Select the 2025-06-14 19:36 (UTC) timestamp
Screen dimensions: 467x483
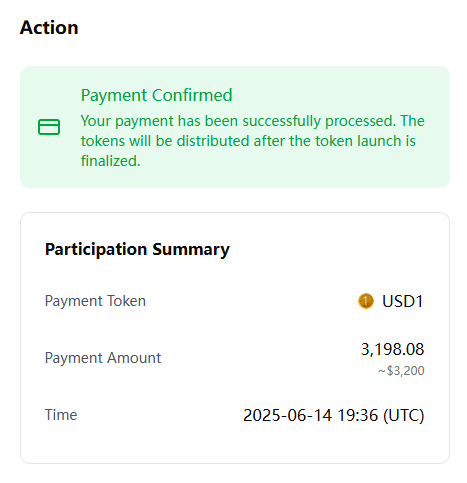point(334,415)
